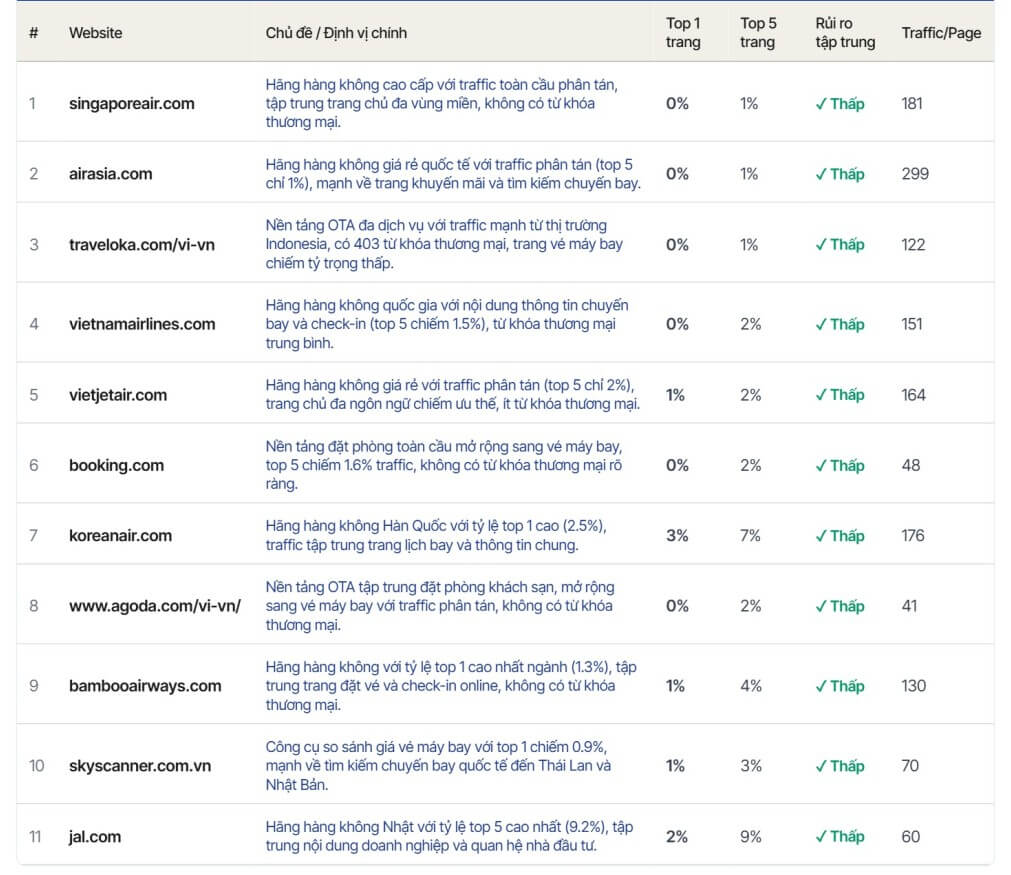
Task: Open the airasia.com website entry
Action: [x=110, y=173]
